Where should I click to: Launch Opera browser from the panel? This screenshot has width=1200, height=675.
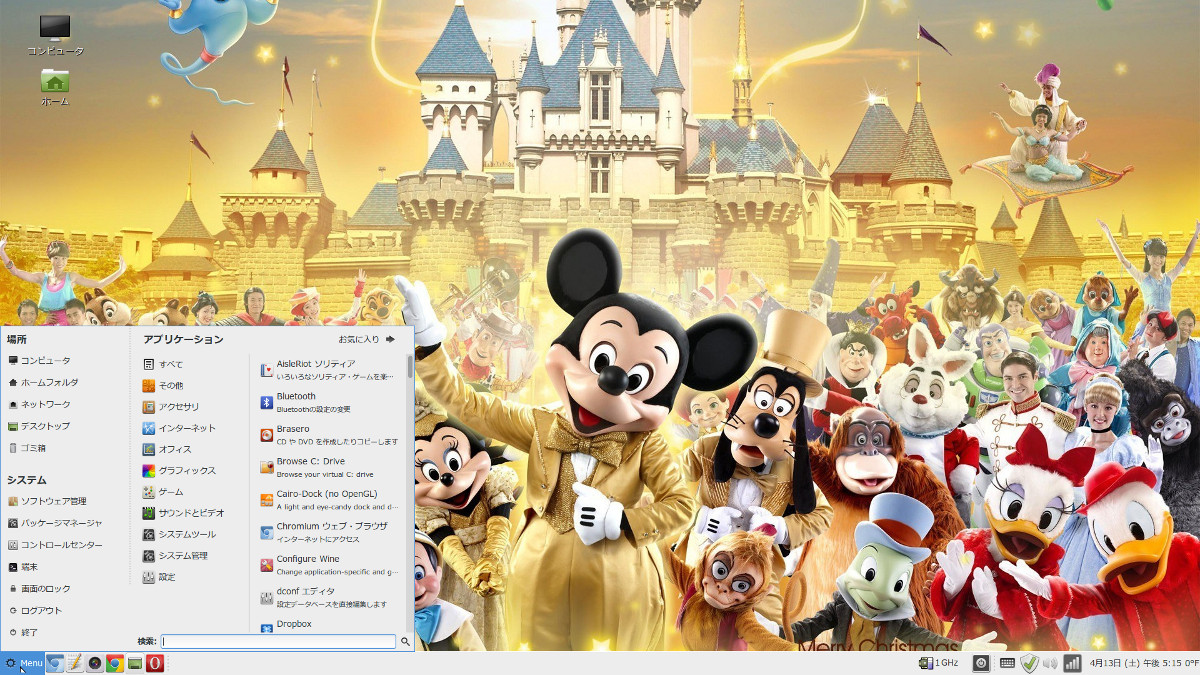[x=155, y=663]
